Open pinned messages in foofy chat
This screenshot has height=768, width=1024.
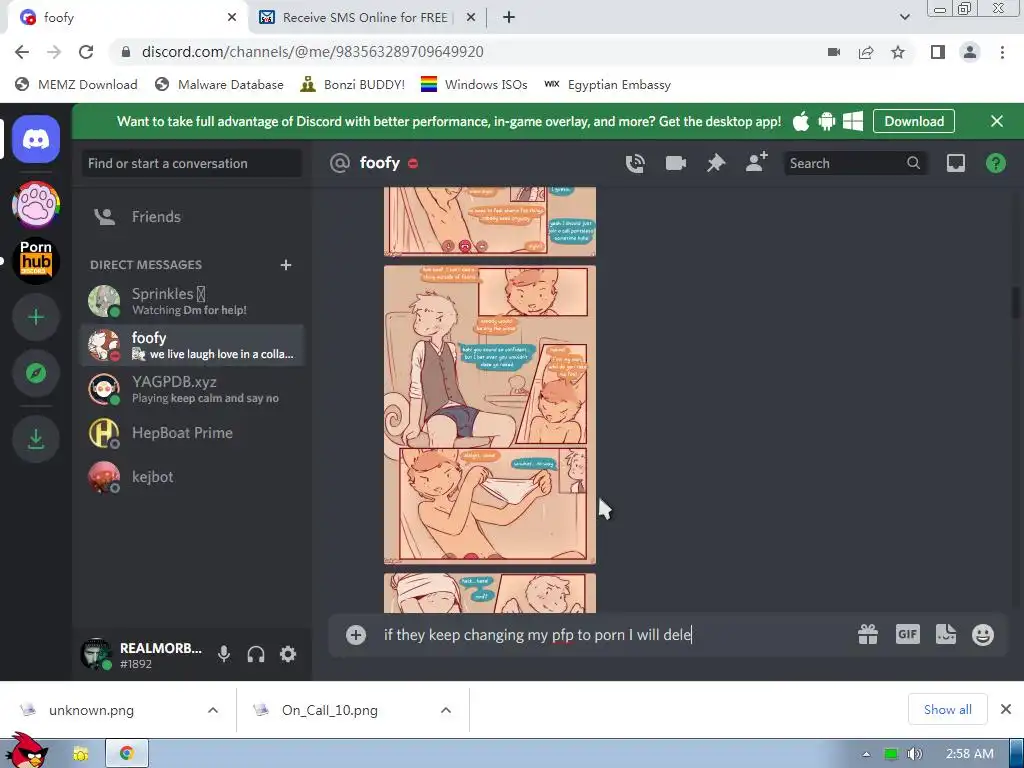716,163
